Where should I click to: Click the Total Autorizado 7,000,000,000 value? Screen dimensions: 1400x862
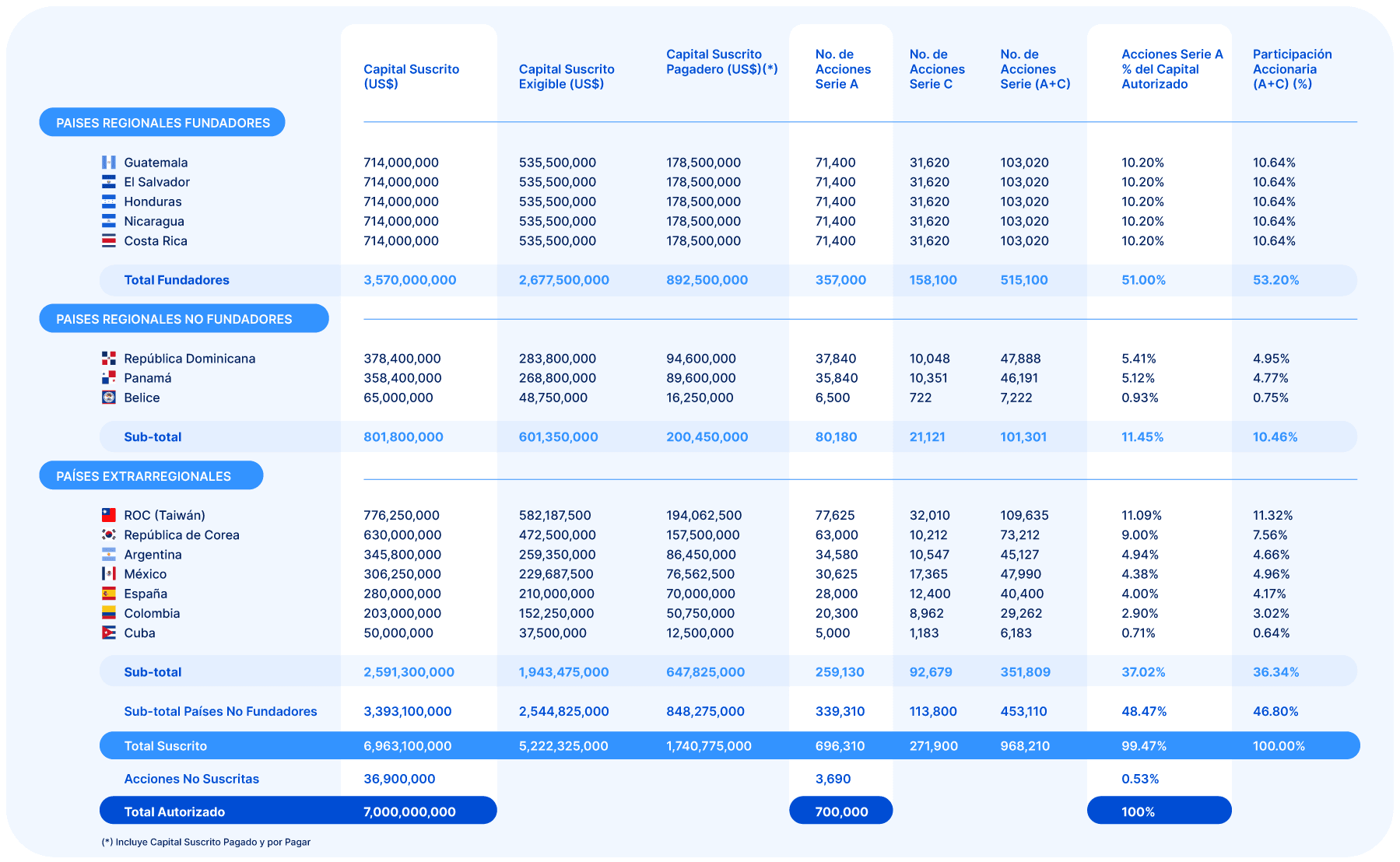[x=409, y=811]
